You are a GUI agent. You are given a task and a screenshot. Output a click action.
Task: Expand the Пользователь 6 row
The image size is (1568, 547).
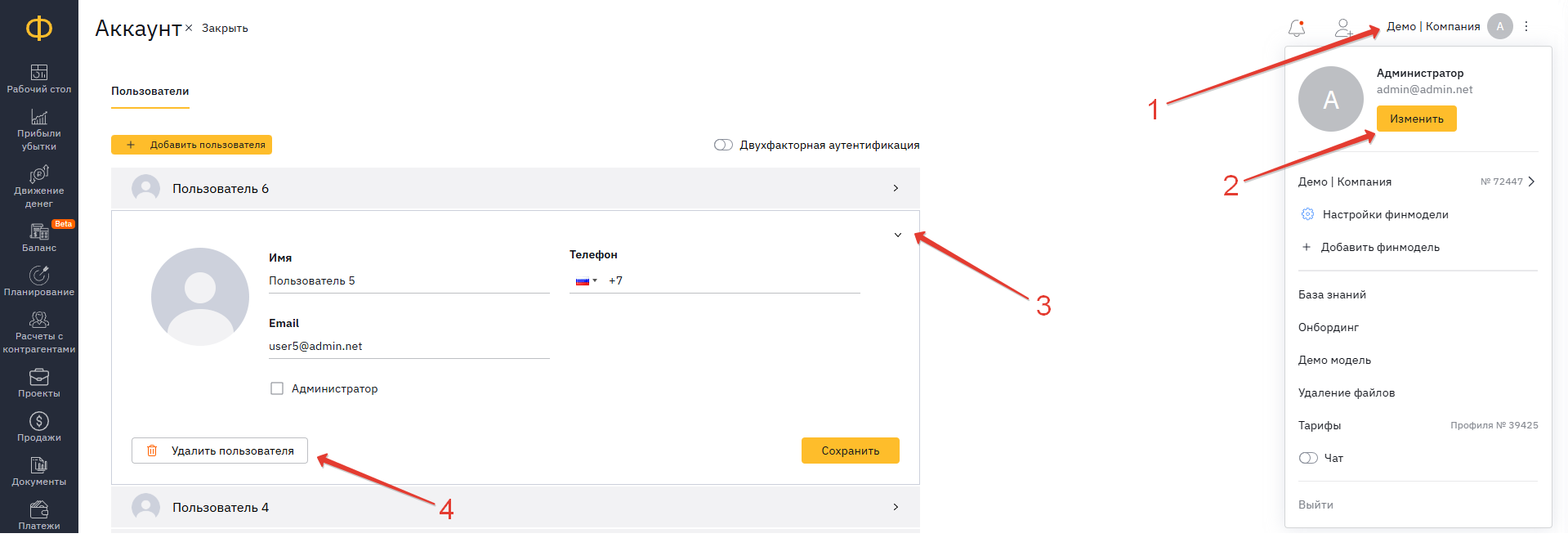click(x=896, y=188)
